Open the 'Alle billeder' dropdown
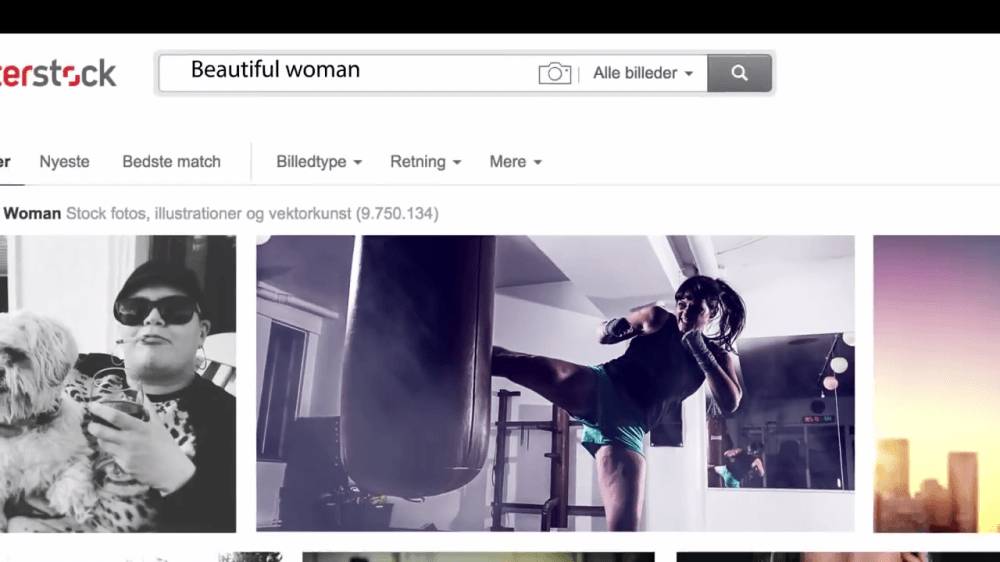 (x=642, y=73)
